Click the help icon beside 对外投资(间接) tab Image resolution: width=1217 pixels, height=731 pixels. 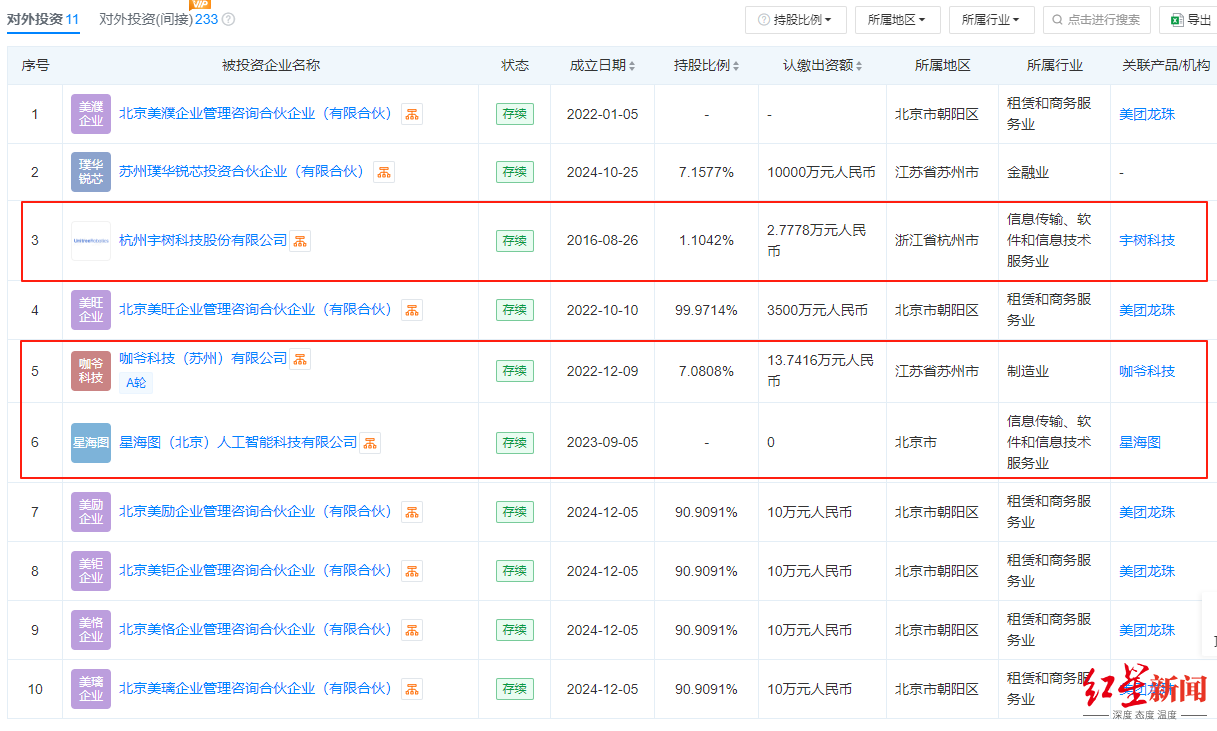click(229, 19)
